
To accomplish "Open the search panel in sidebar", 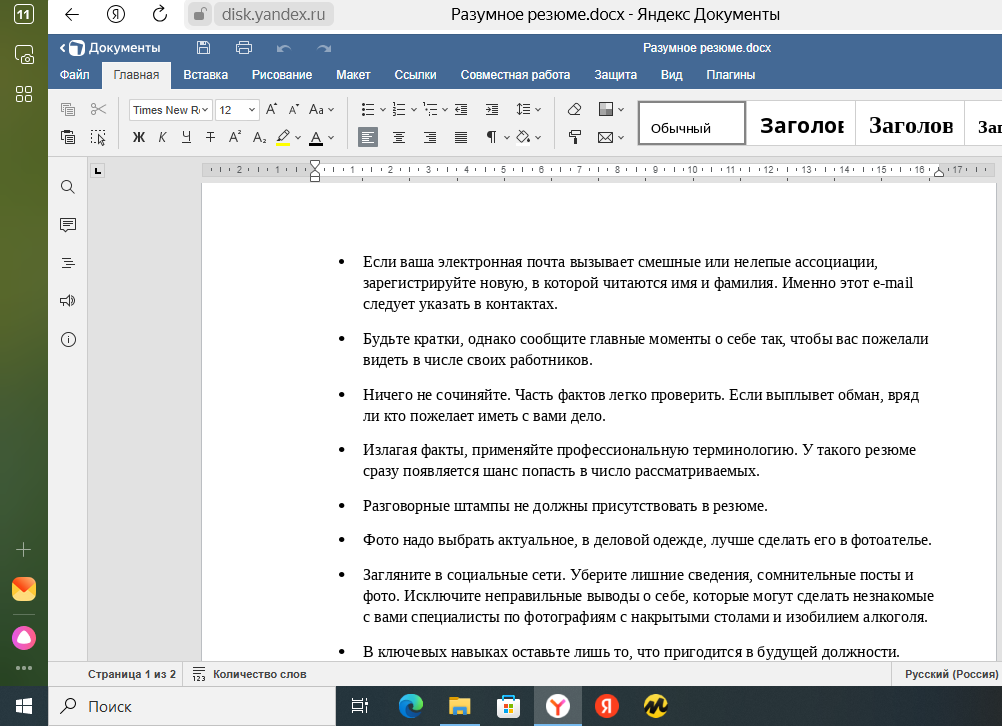I will [68, 187].
